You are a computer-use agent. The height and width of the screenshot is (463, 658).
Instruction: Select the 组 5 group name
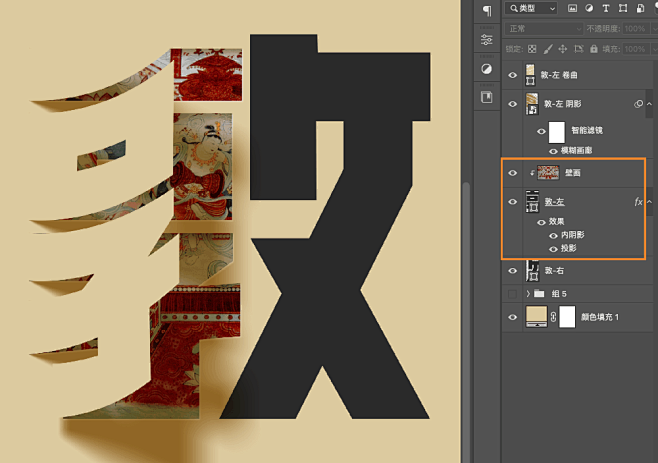click(x=559, y=294)
